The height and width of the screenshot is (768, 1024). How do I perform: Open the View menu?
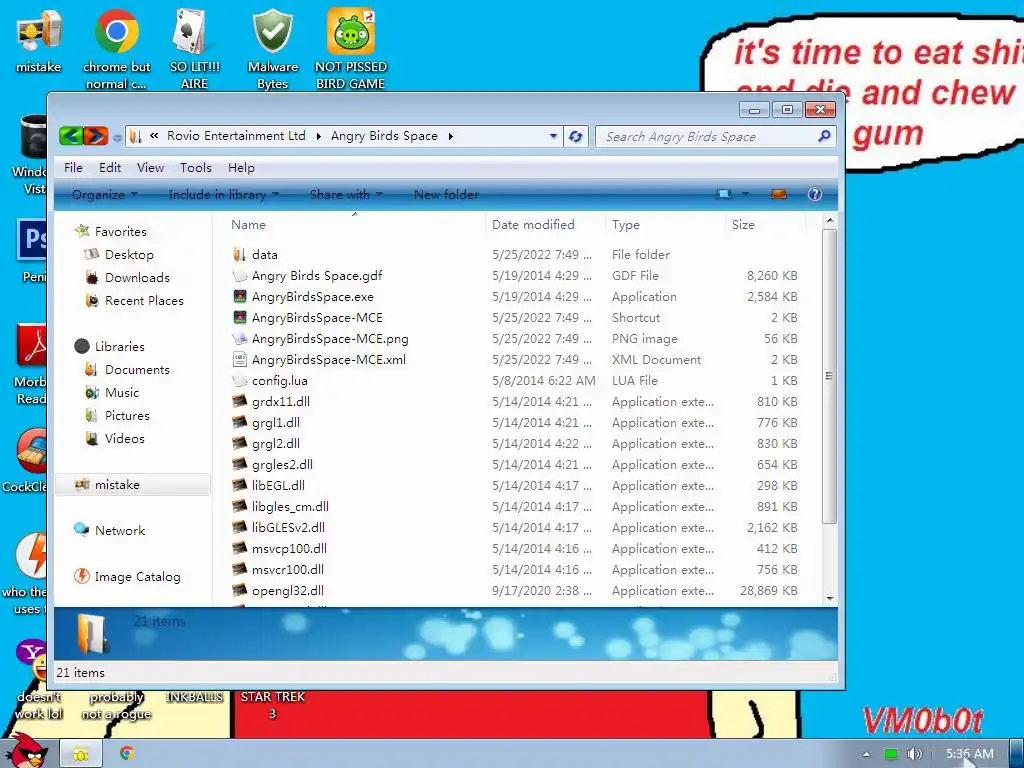coord(150,168)
